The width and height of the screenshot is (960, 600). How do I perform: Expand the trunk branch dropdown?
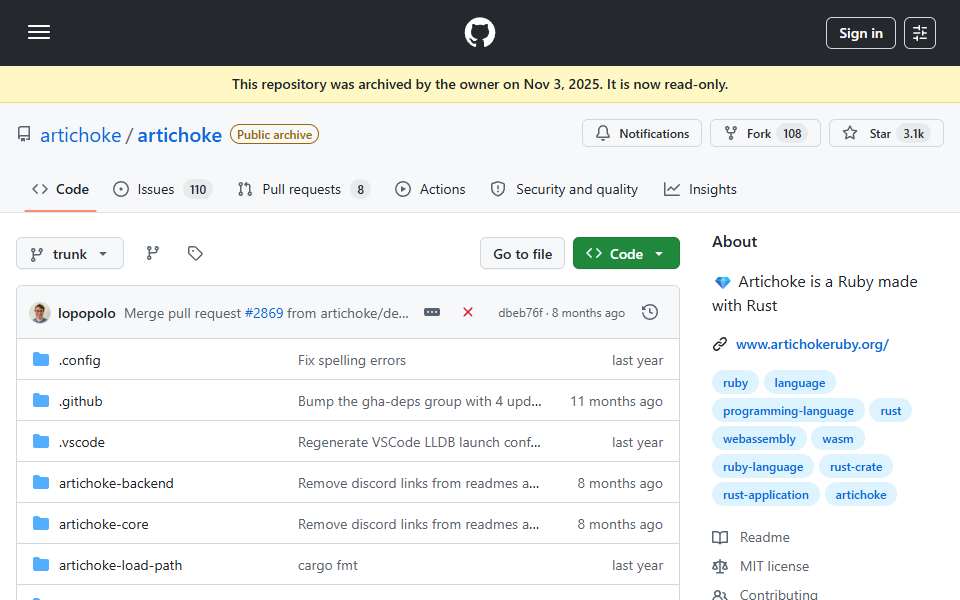(70, 253)
